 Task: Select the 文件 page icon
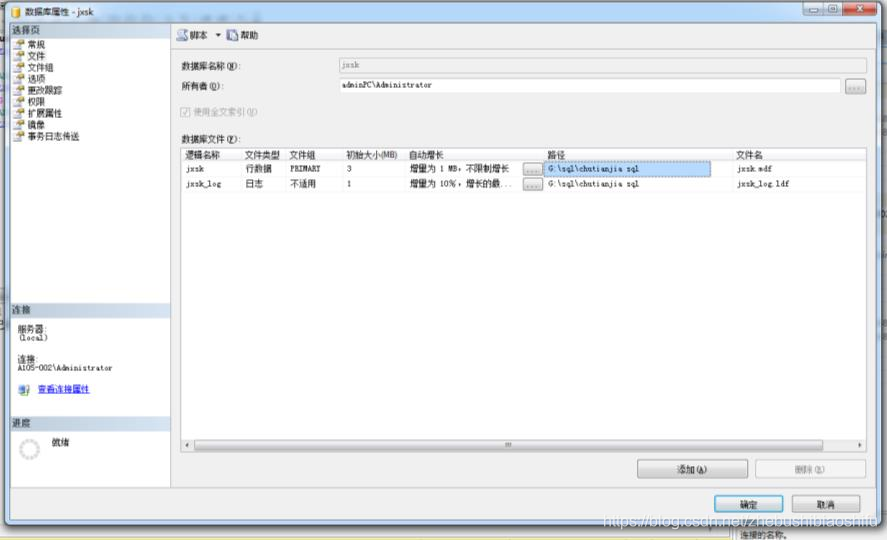click(20, 55)
